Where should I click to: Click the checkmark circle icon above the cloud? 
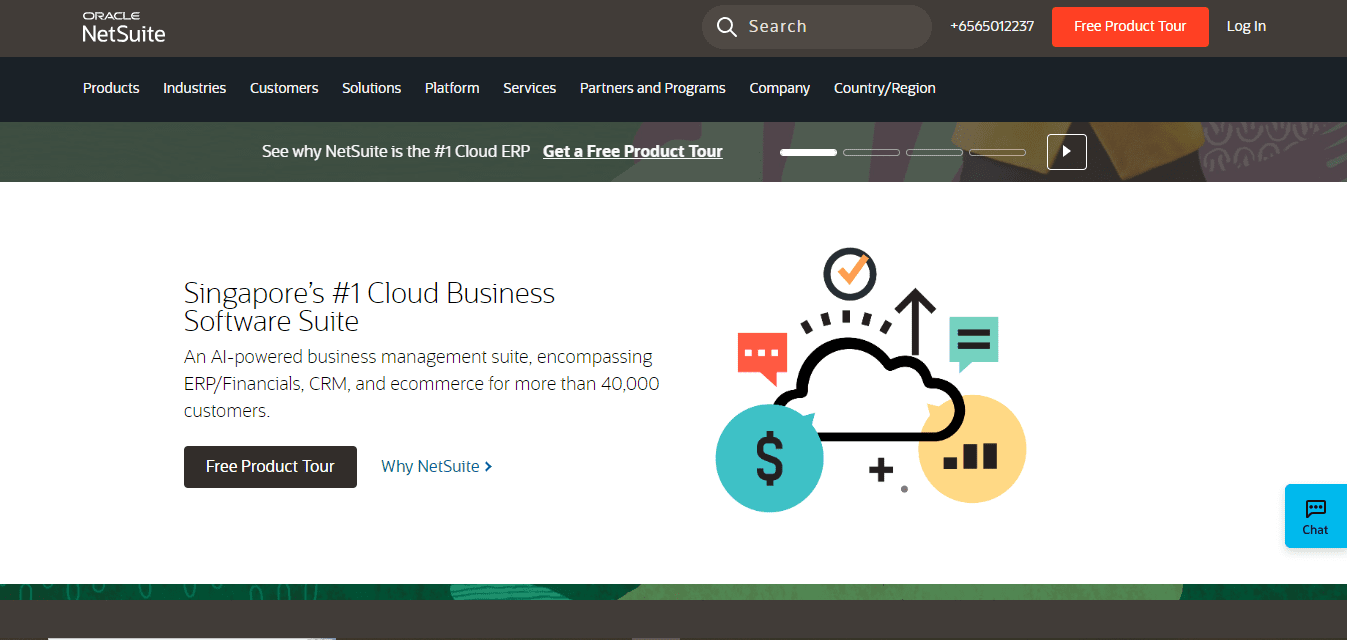849,273
